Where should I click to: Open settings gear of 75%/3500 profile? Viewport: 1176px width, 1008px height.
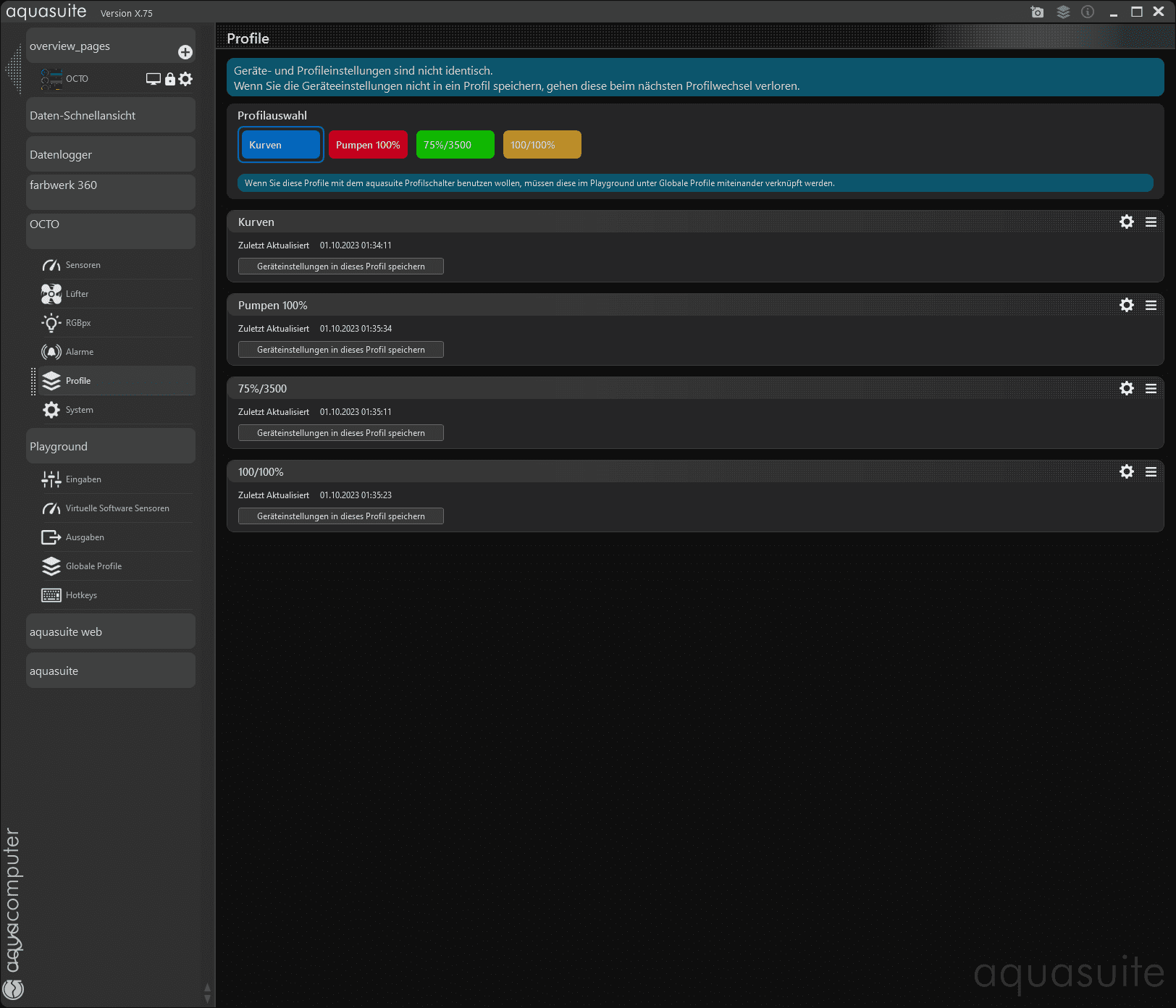click(x=1127, y=388)
